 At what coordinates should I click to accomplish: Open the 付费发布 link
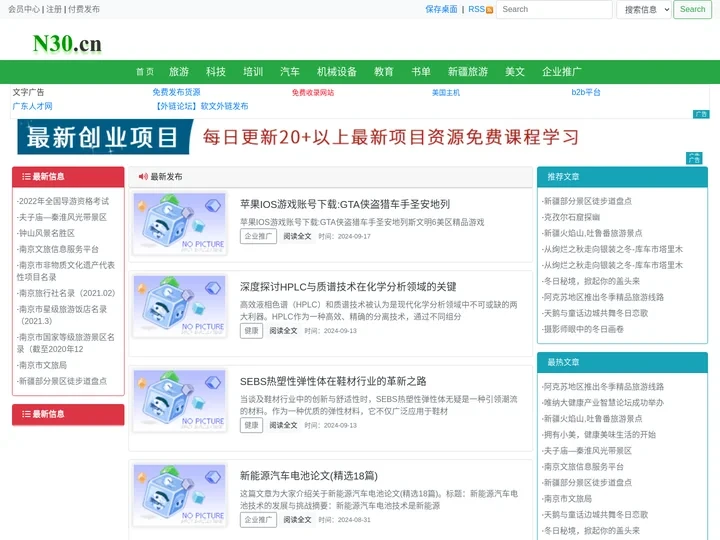pyautogui.click(x=84, y=9)
